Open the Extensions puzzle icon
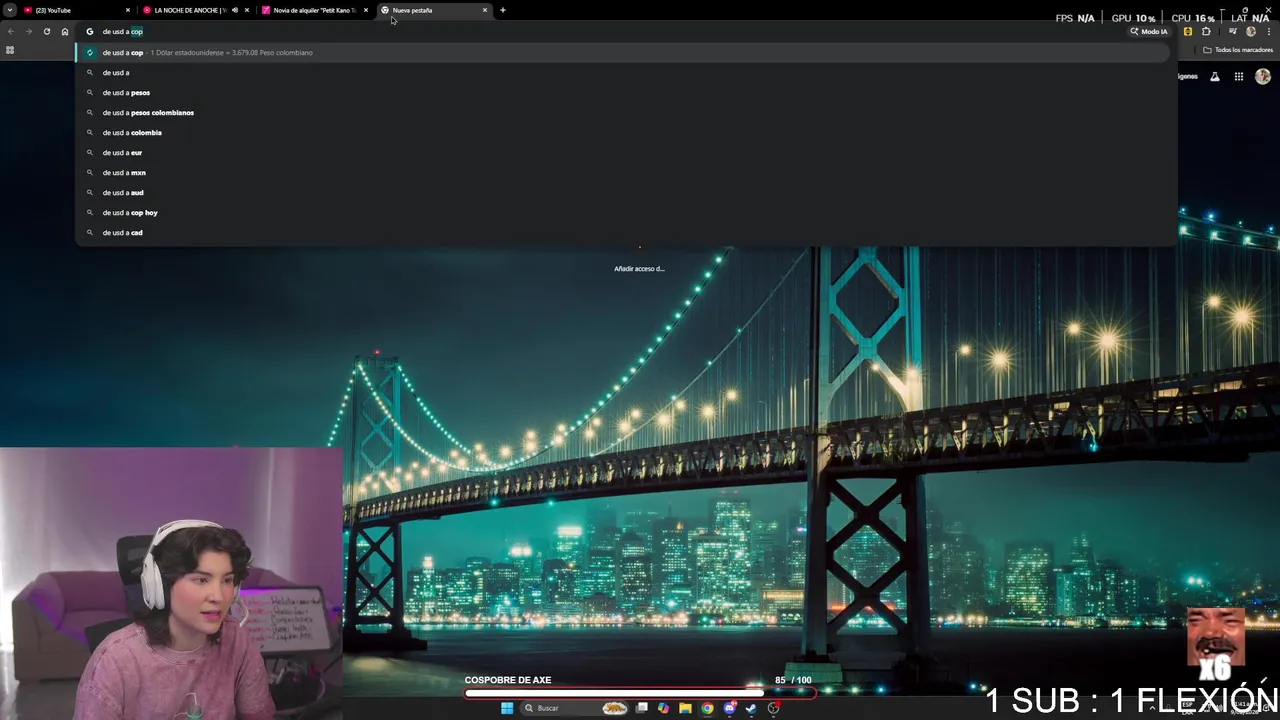The width and height of the screenshot is (1280, 720). coord(1206,31)
